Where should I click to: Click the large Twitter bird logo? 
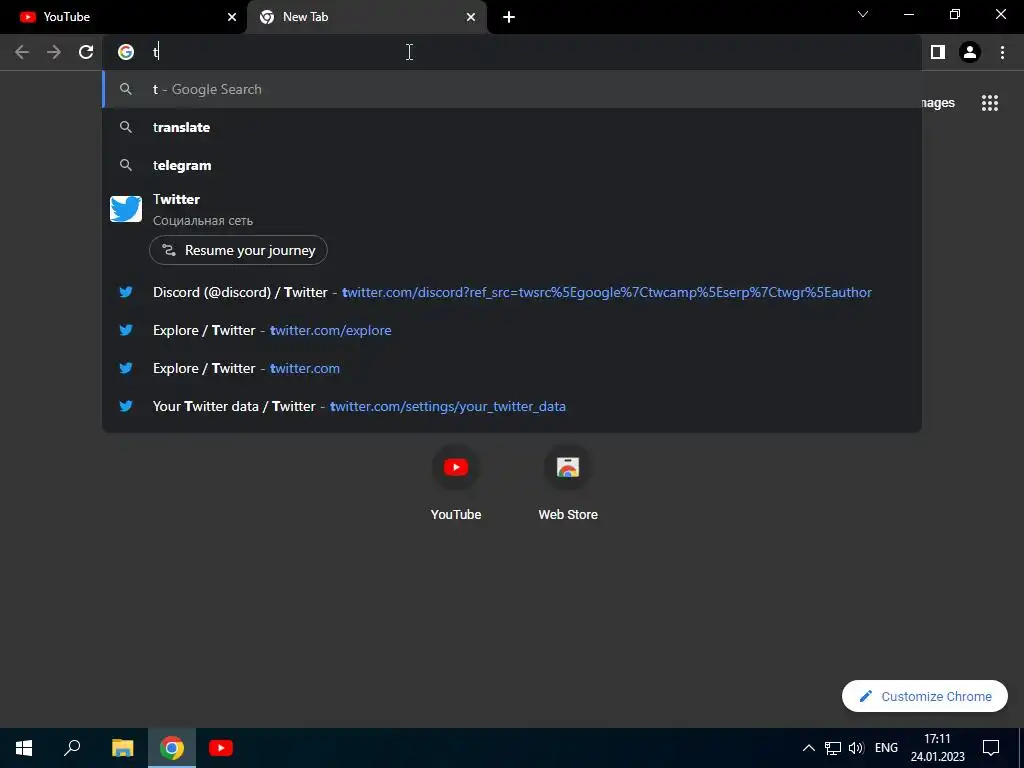coord(126,209)
